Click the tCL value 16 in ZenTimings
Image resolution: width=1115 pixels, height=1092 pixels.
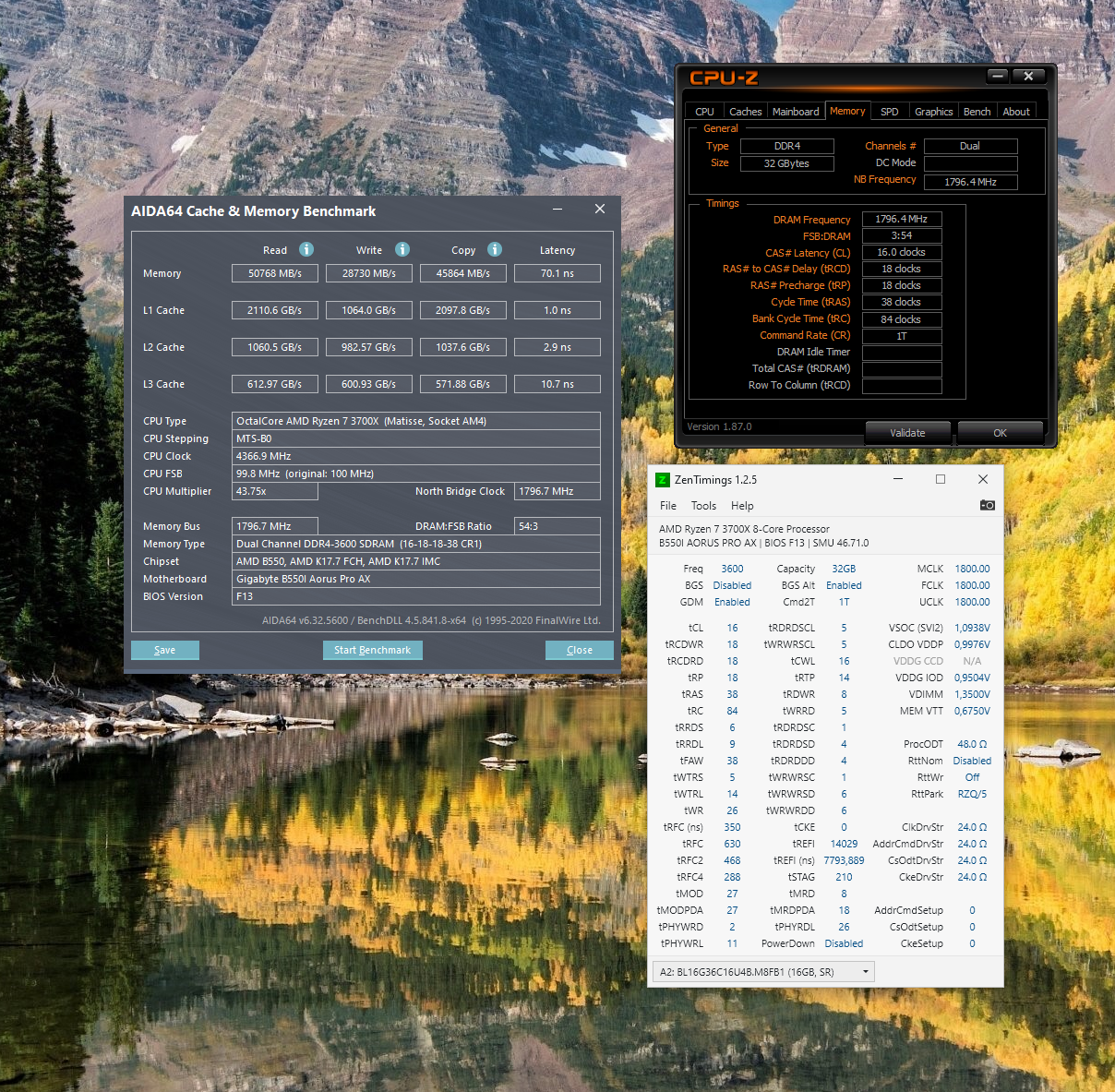tap(732, 628)
